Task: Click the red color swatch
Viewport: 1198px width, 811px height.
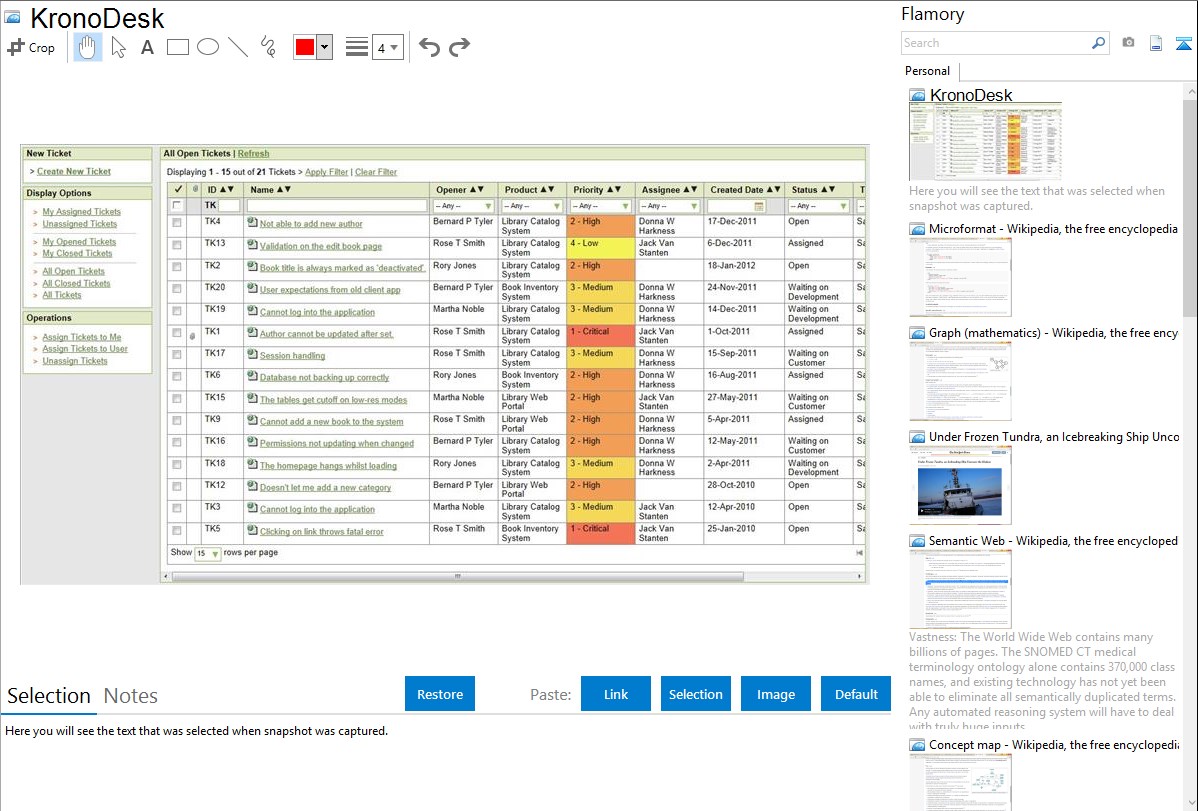Action: (305, 47)
